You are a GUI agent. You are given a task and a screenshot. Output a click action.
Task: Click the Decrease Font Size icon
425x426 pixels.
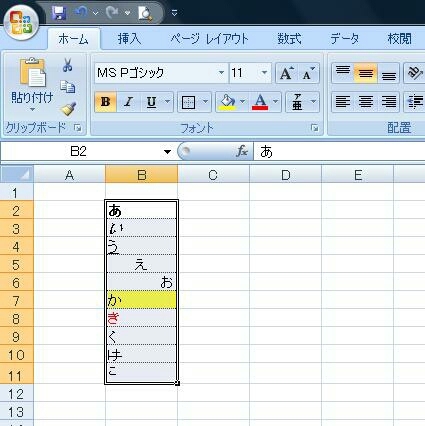point(308,73)
